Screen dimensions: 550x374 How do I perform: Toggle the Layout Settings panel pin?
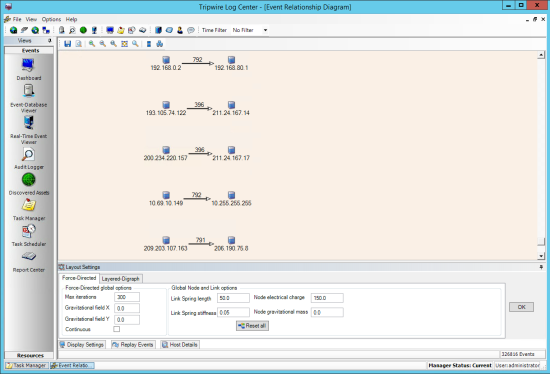(541, 267)
